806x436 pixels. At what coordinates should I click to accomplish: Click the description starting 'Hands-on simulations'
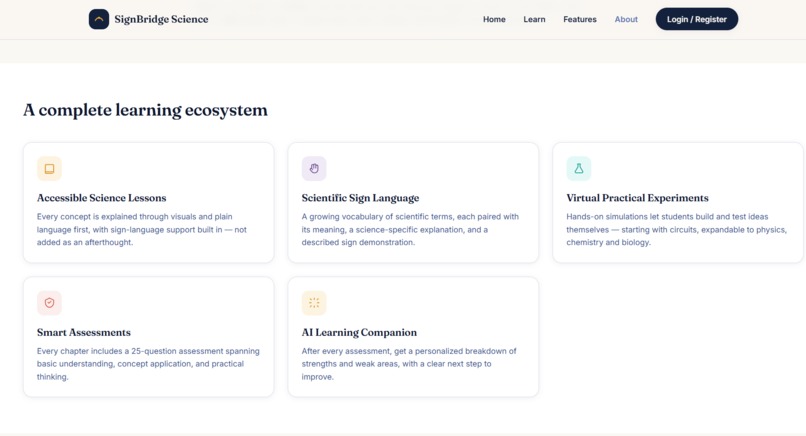(x=676, y=229)
